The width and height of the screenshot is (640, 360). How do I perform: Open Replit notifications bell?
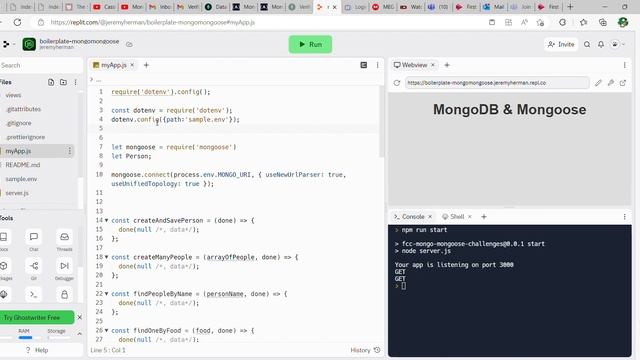[601, 44]
